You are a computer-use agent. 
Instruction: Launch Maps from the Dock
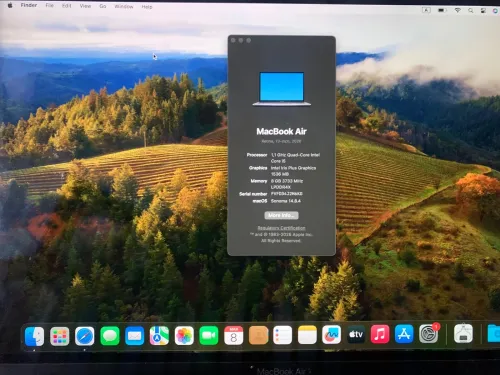click(159, 335)
